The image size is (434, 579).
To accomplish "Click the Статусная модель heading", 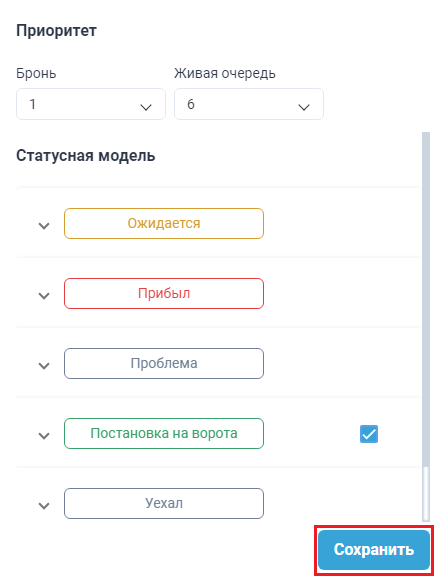I will (86, 156).
